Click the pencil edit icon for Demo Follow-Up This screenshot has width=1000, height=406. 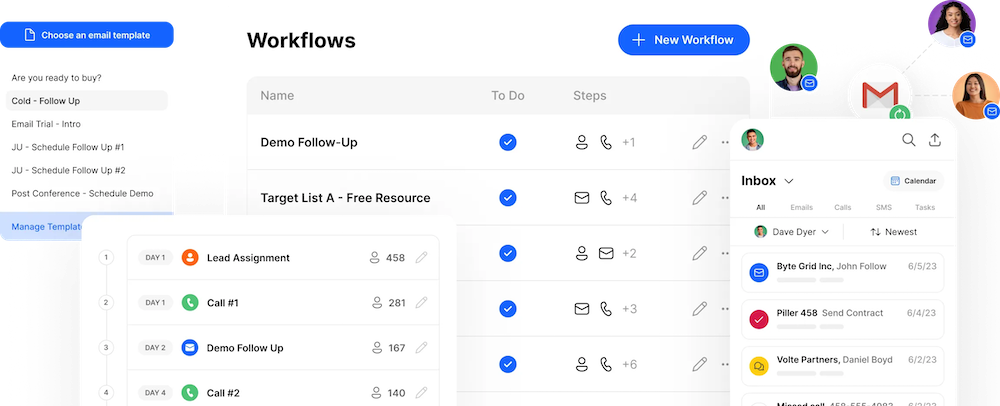[x=699, y=142]
